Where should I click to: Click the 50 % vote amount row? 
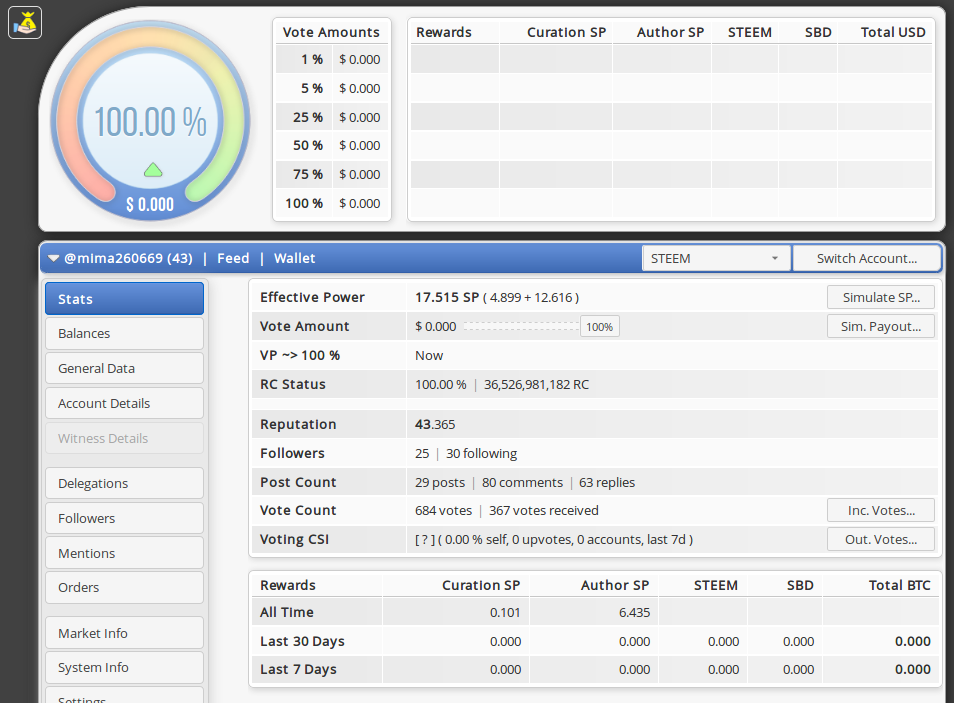click(332, 145)
